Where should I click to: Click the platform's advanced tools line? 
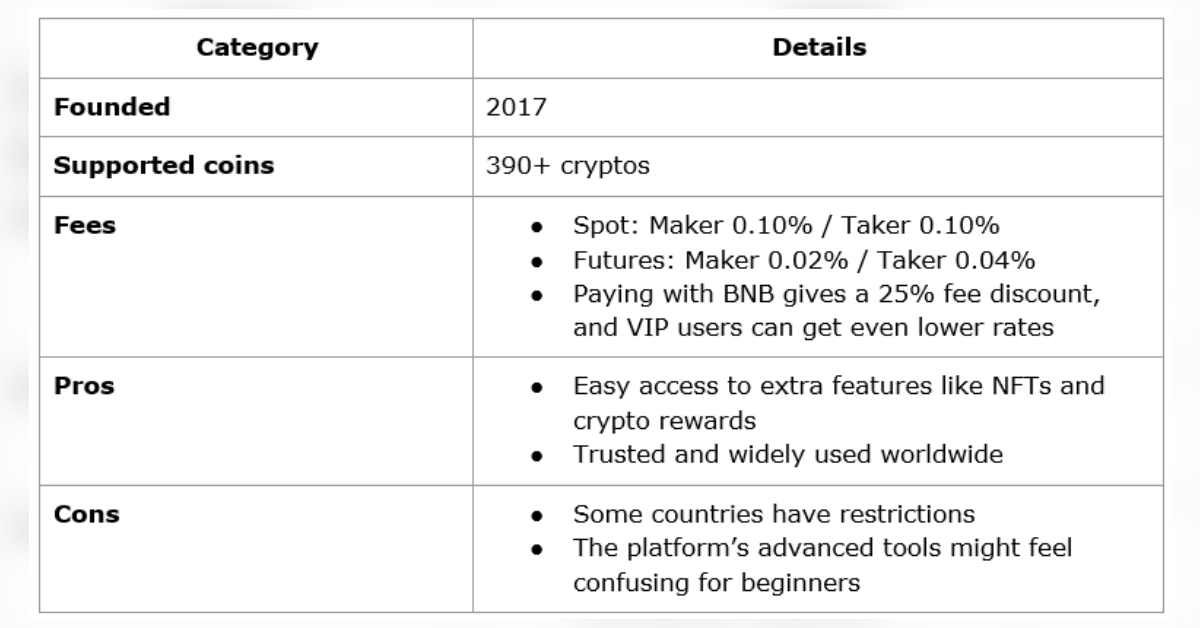pos(822,549)
